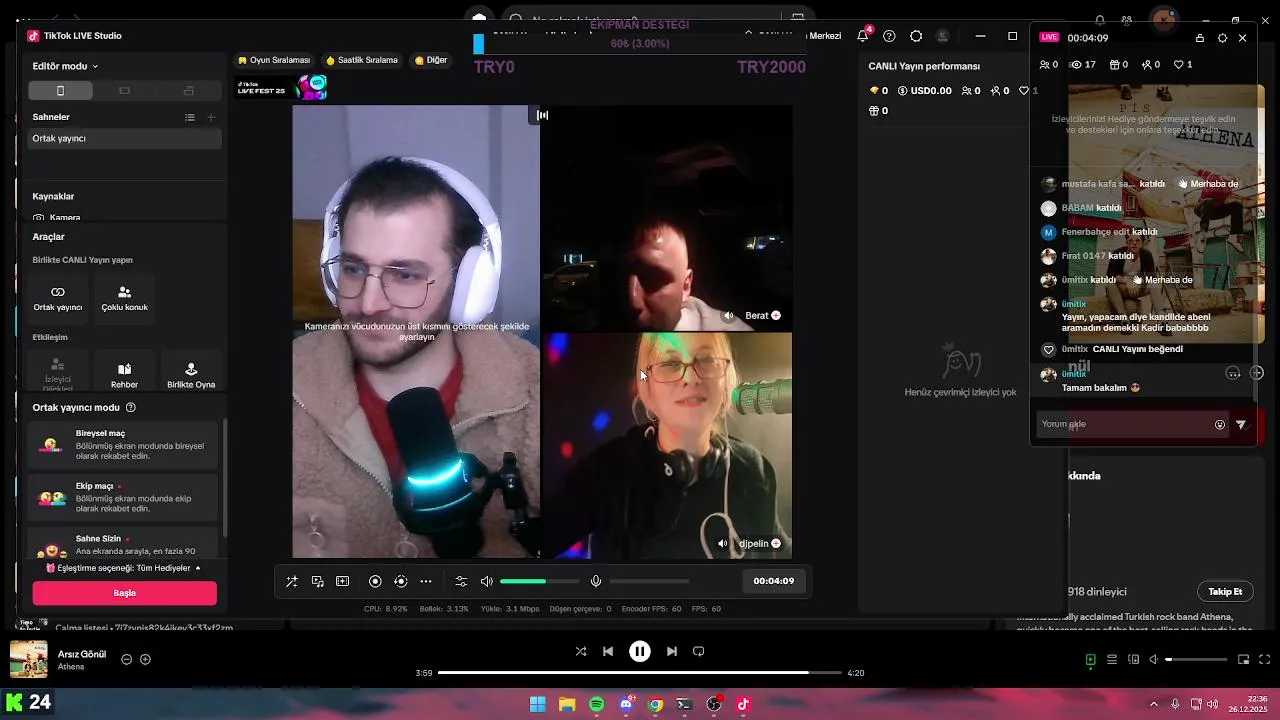Adjust the microphone level slider
The image size is (1280, 720).
649,581
